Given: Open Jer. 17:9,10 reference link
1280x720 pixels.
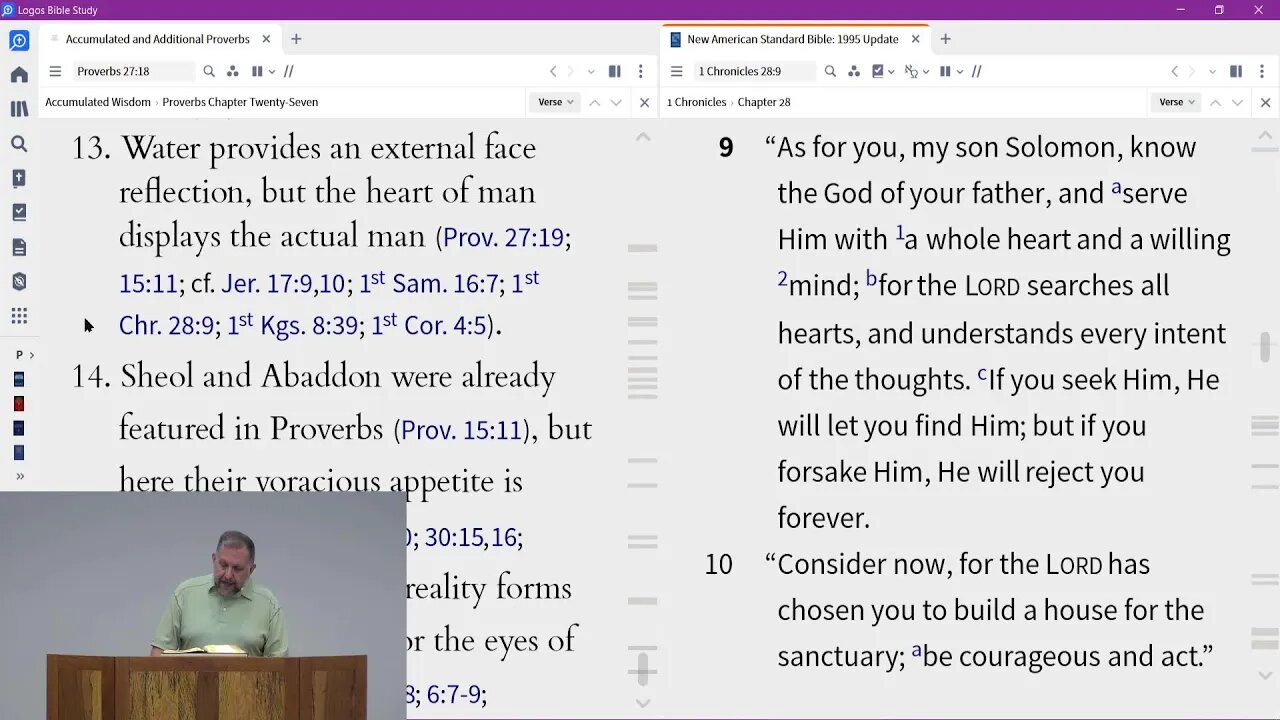Looking at the screenshot, I should pyautogui.click(x=283, y=284).
